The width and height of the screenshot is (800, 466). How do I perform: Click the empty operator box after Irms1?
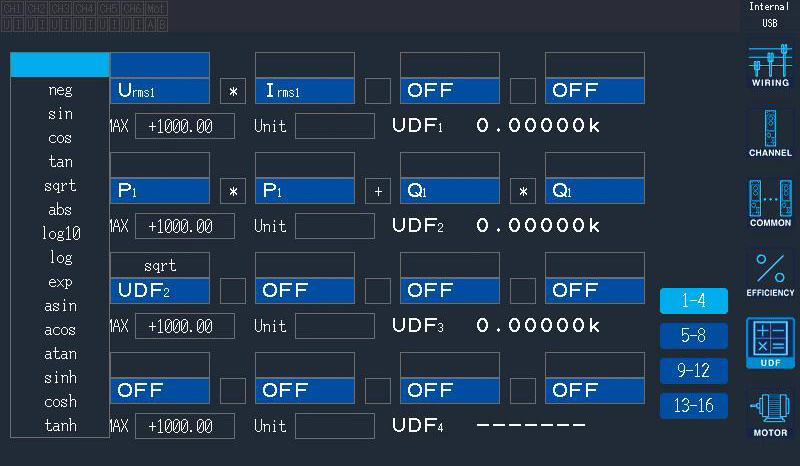[x=378, y=91]
